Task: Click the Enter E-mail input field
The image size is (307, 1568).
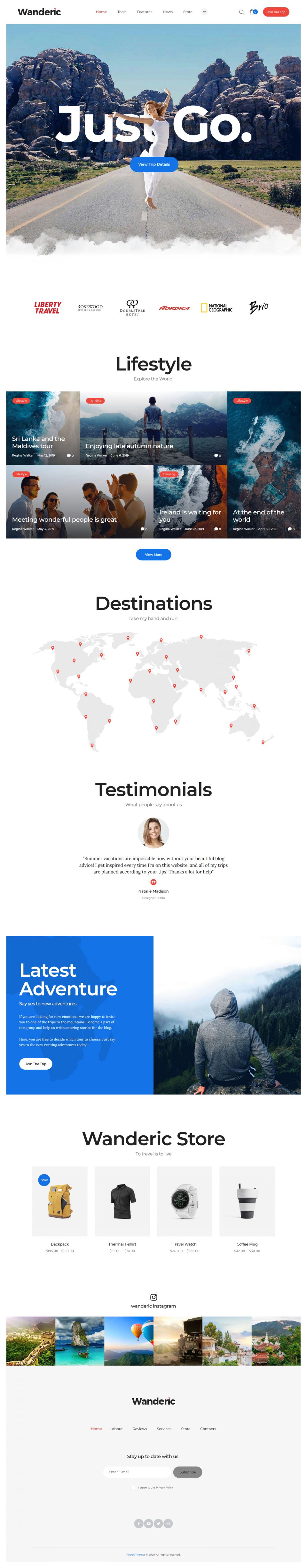Action: [138, 1471]
